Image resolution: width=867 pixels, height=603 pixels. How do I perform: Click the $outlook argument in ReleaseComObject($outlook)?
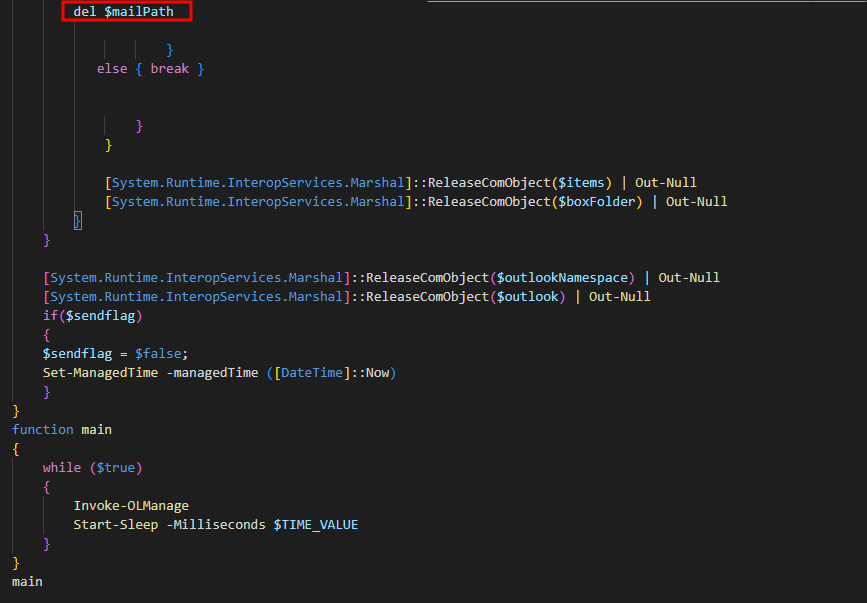click(527, 297)
